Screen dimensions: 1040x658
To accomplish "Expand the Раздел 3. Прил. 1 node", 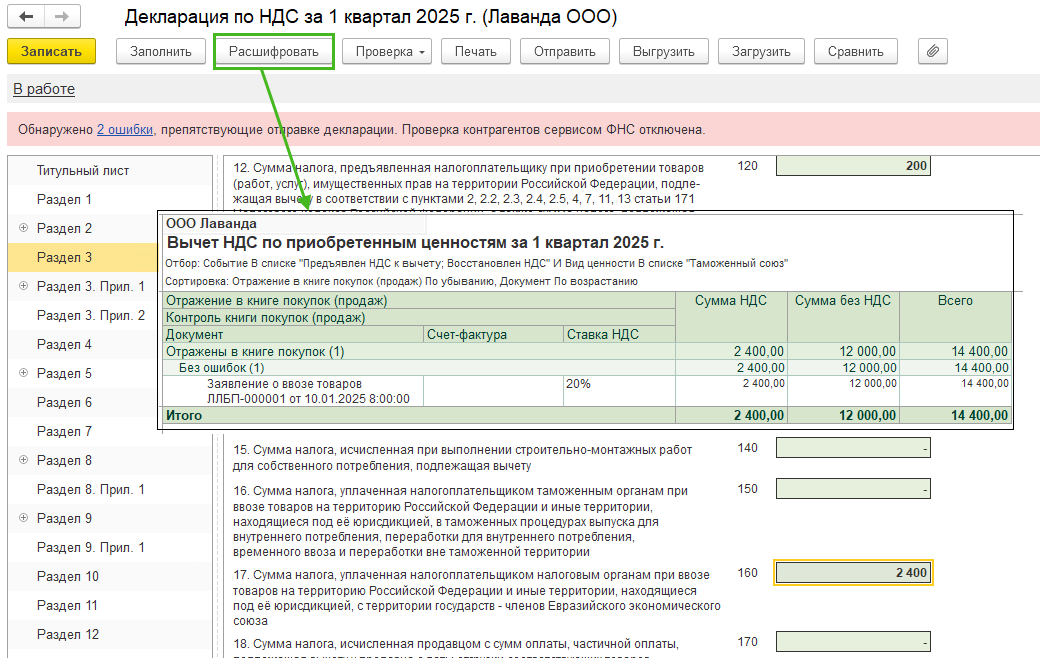I will pos(23,286).
